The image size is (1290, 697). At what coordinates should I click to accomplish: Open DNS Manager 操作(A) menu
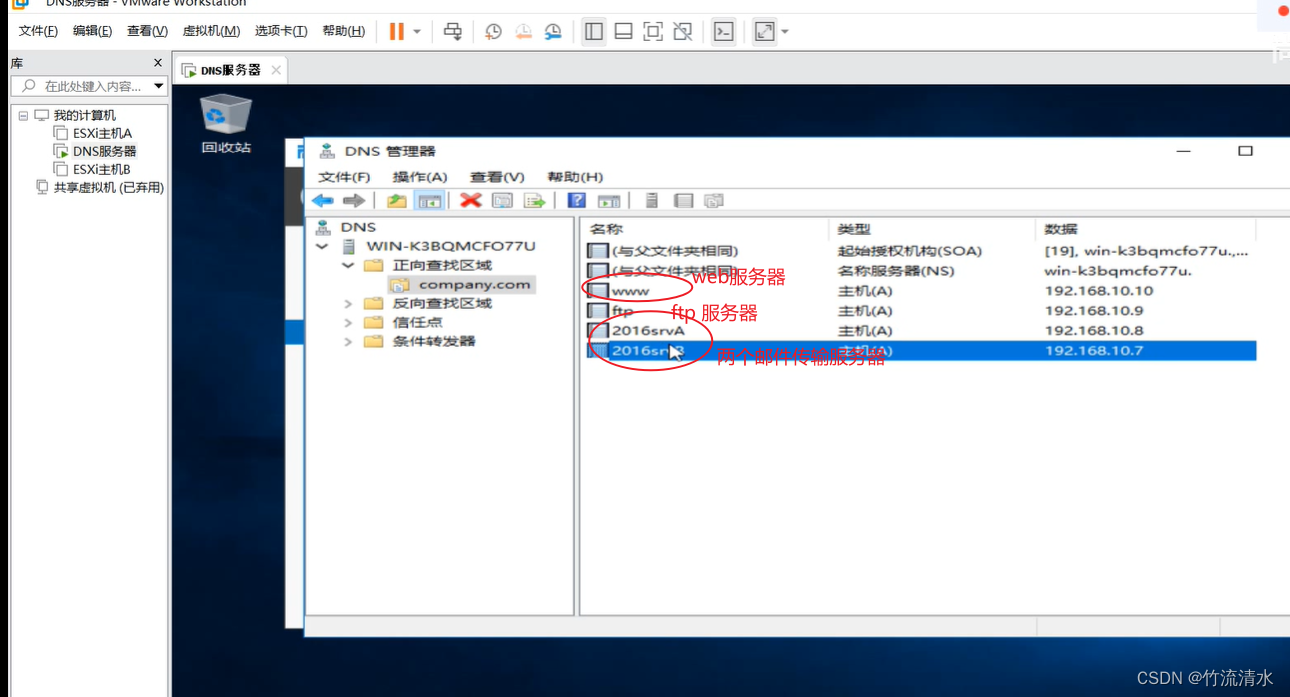(x=420, y=177)
